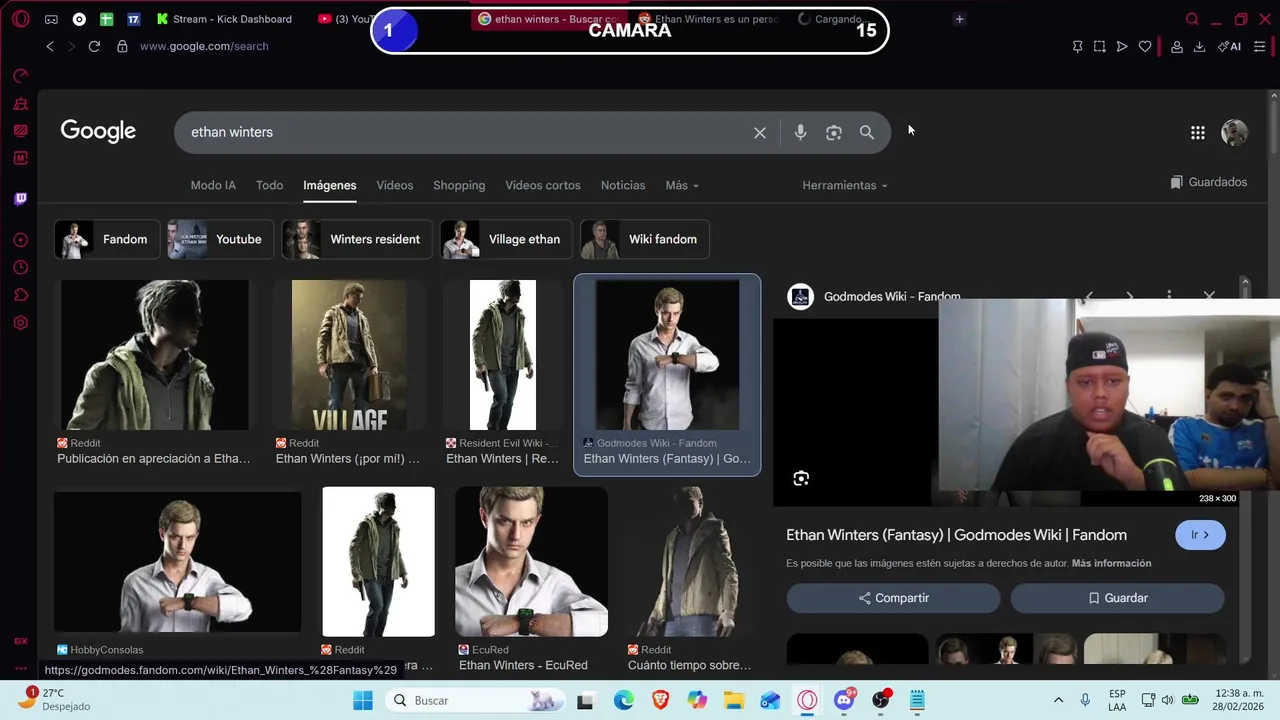Open 'Cuánto tiempo sobre...' Reddit image

click(690, 562)
